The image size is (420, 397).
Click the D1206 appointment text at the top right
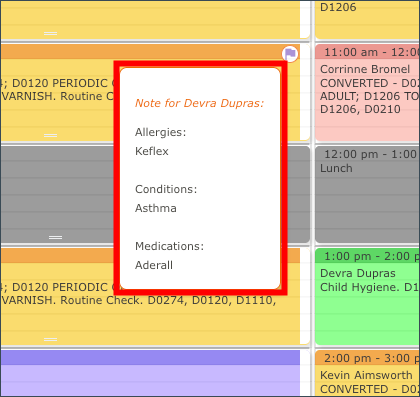click(x=338, y=7)
